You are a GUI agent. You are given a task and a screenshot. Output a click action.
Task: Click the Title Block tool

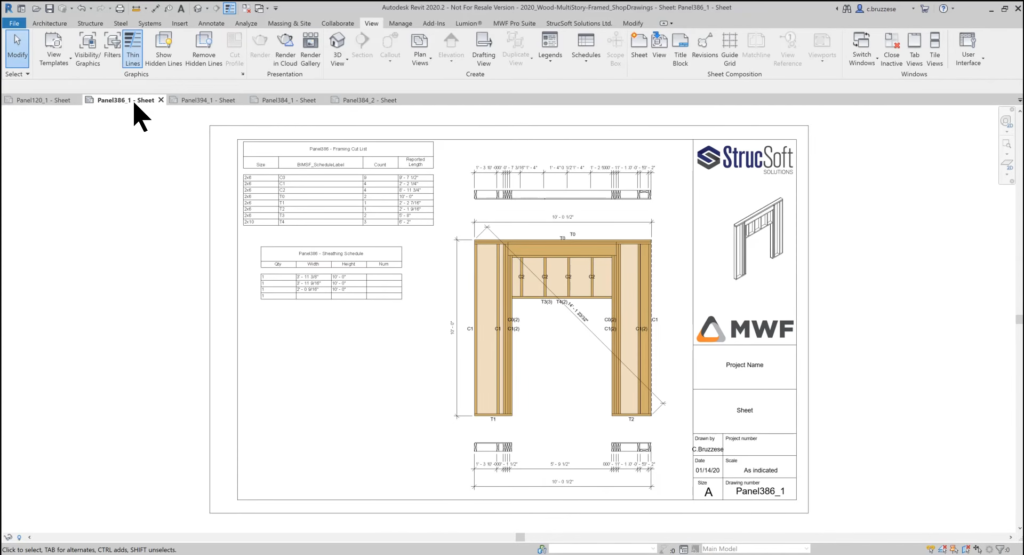click(x=680, y=49)
